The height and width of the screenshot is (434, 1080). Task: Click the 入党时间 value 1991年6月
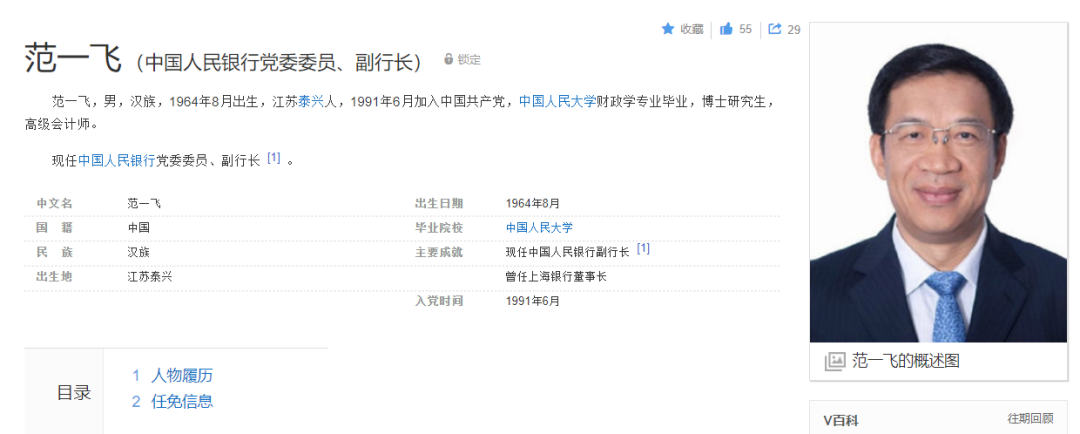(533, 301)
